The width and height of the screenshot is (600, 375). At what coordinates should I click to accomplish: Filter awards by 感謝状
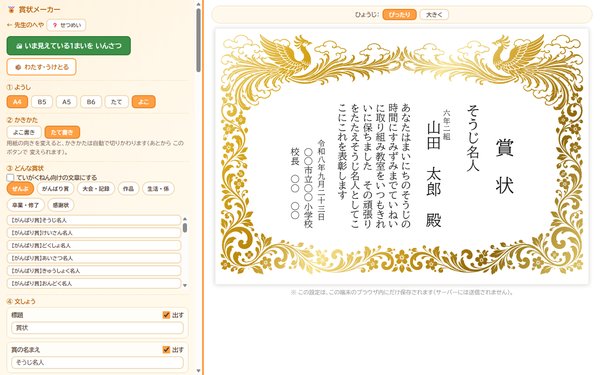click(x=61, y=205)
